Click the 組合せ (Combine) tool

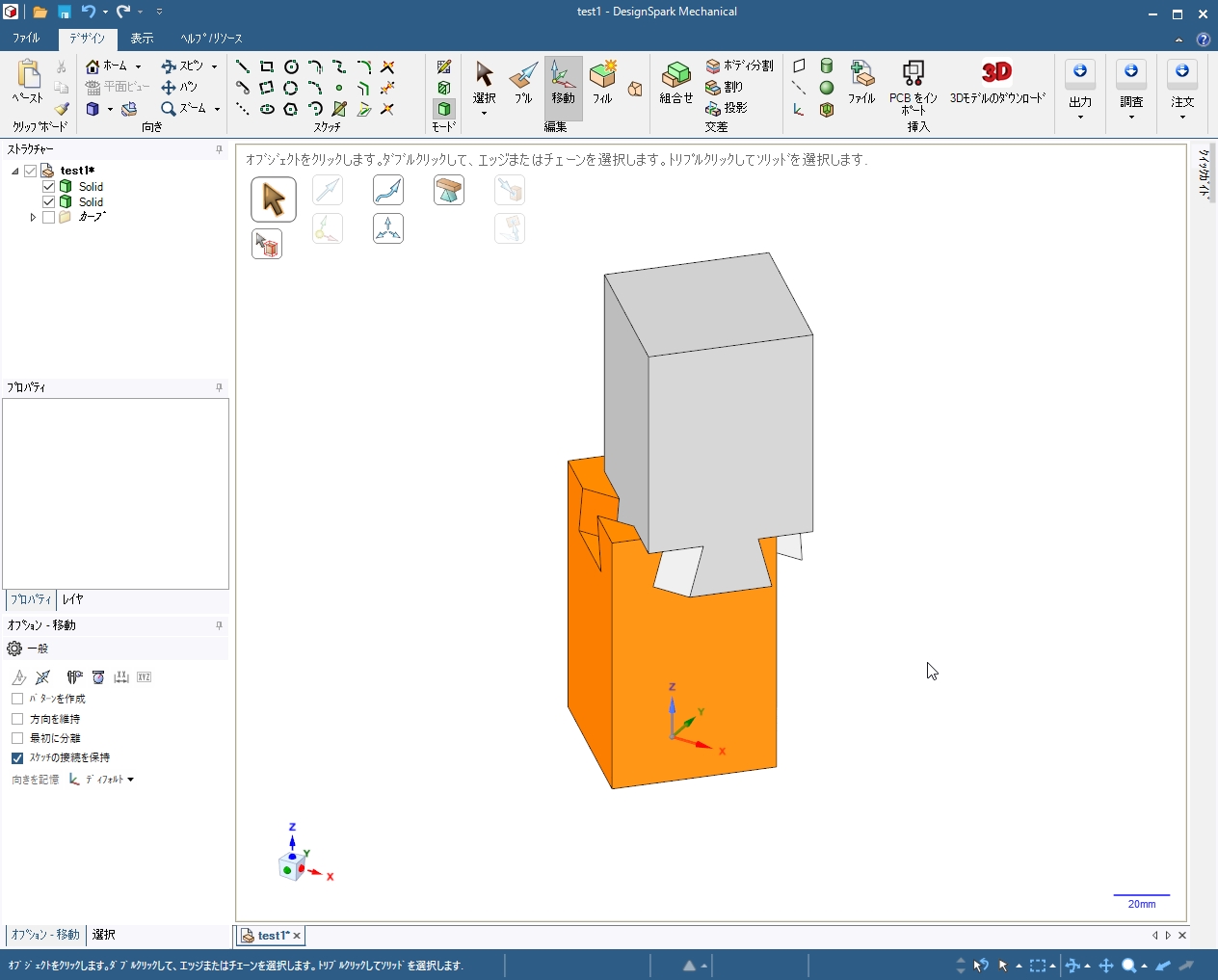(675, 81)
